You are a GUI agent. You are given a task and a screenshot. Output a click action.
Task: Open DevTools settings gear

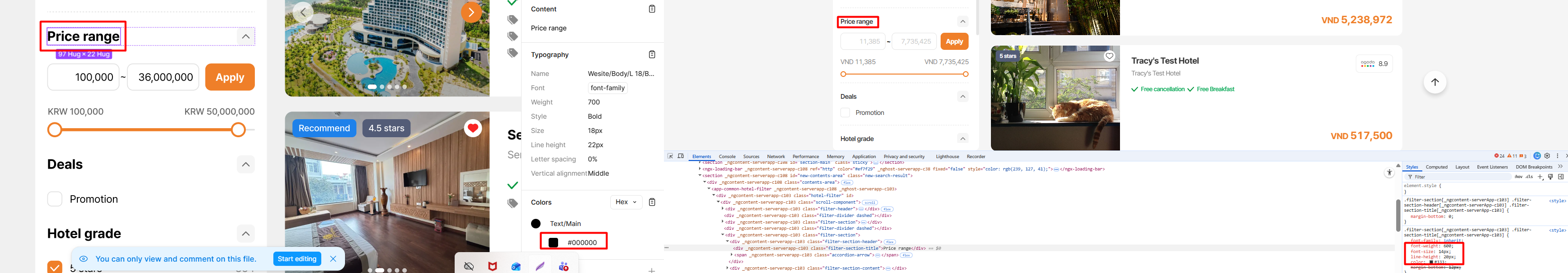point(1547,156)
